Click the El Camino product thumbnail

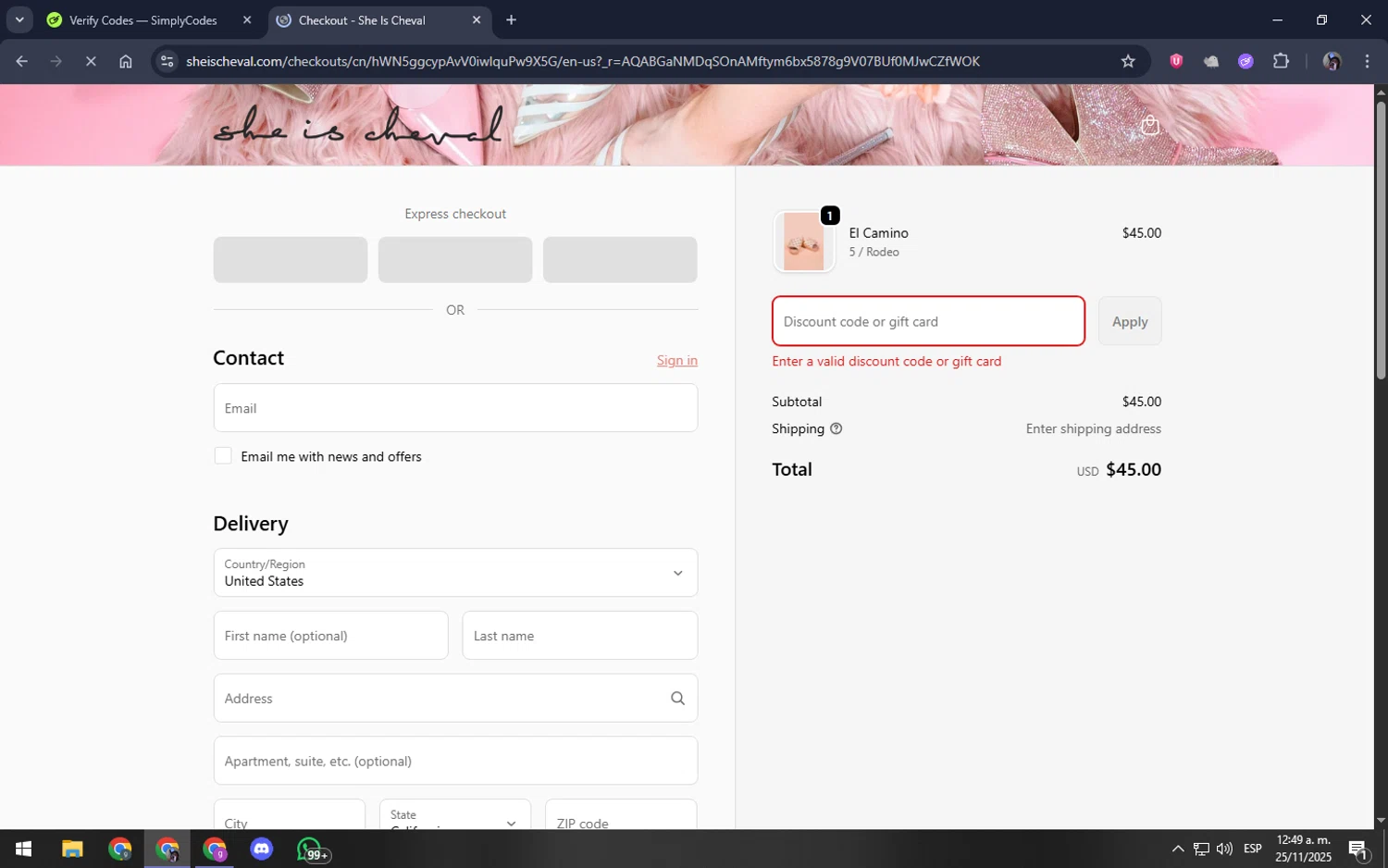tap(804, 242)
